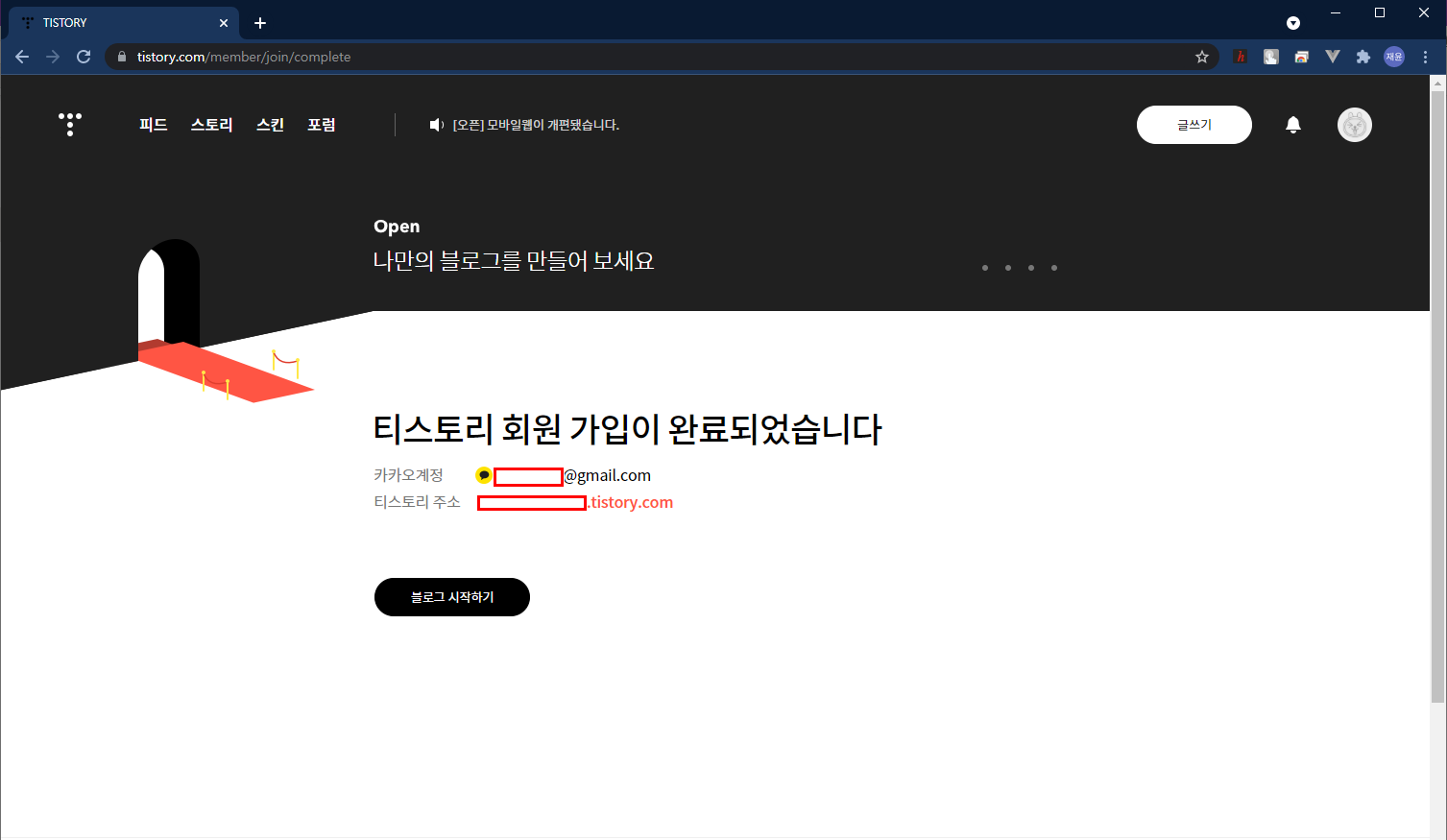The image size is (1447, 840).
Task: Select the fourth banner carousel dot
Action: pos(1054,268)
